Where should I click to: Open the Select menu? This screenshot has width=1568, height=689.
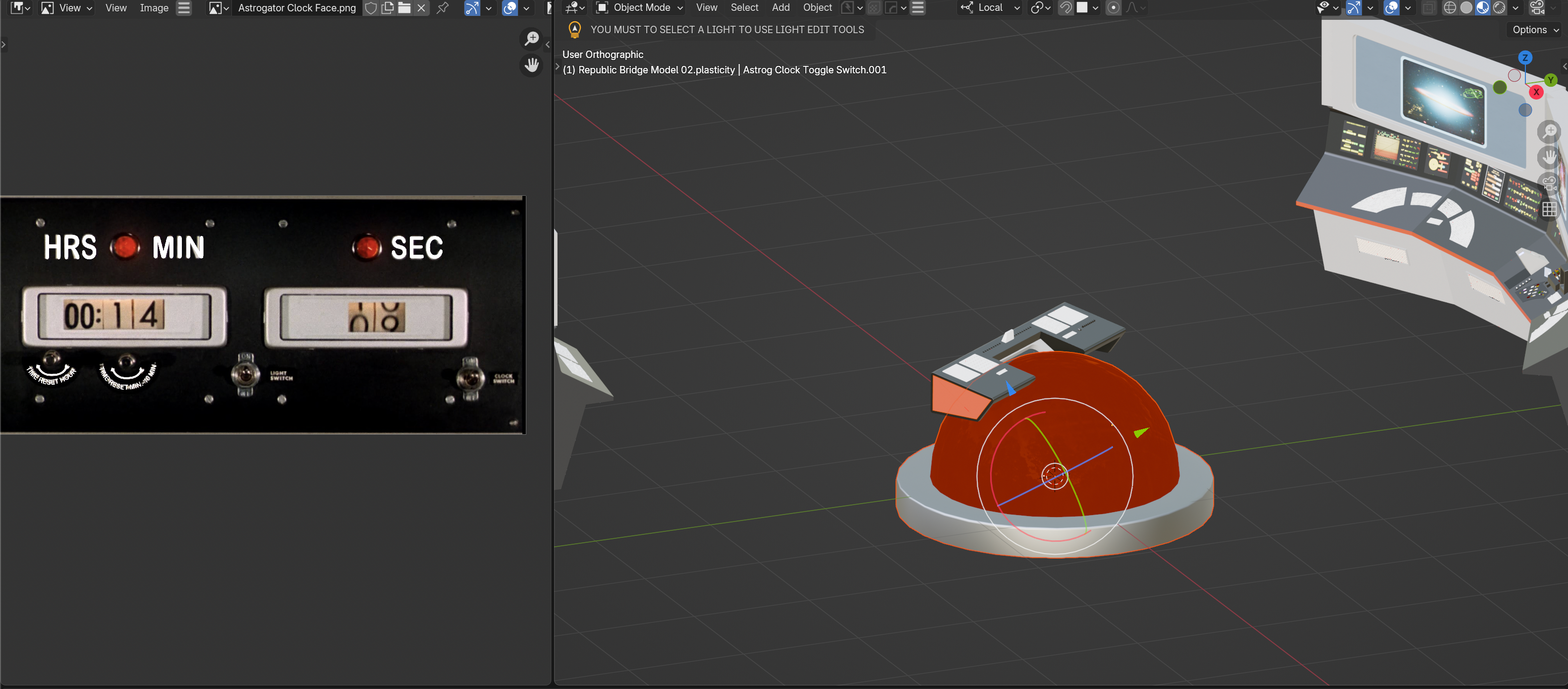(x=744, y=8)
